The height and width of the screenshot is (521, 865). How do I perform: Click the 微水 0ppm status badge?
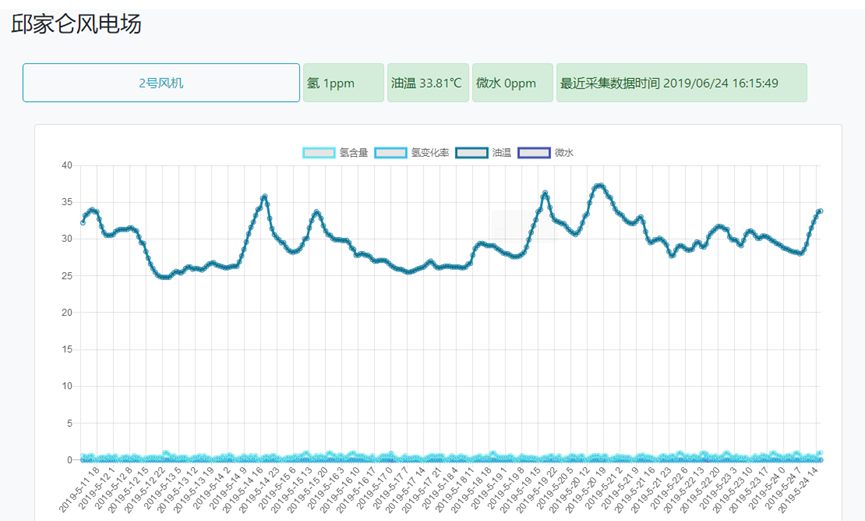(x=512, y=83)
